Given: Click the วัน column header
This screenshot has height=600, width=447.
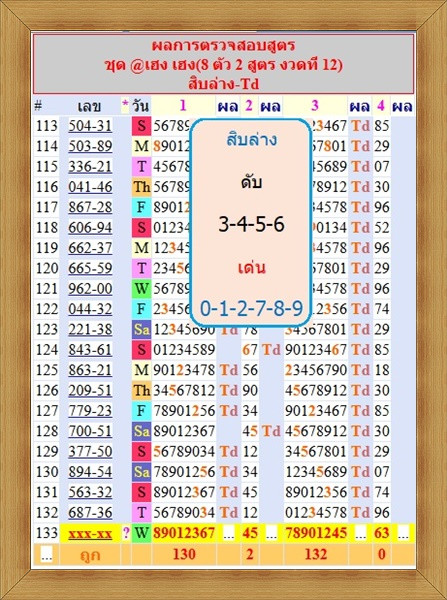Looking at the screenshot, I should (140, 106).
